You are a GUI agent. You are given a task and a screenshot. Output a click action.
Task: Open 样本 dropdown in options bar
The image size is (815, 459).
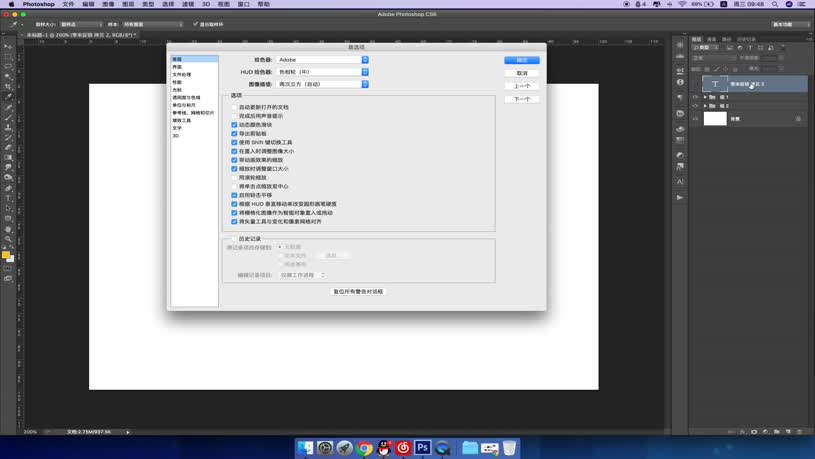[153, 24]
